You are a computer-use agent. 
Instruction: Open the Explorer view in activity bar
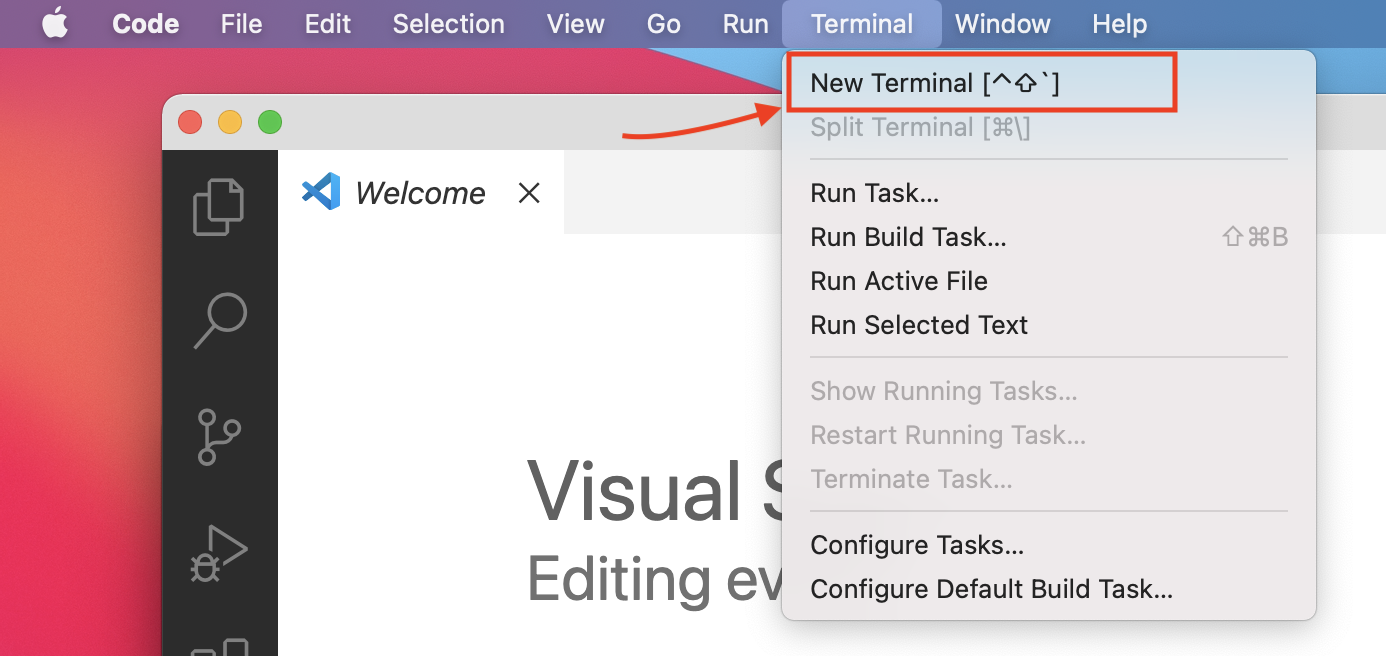click(219, 207)
